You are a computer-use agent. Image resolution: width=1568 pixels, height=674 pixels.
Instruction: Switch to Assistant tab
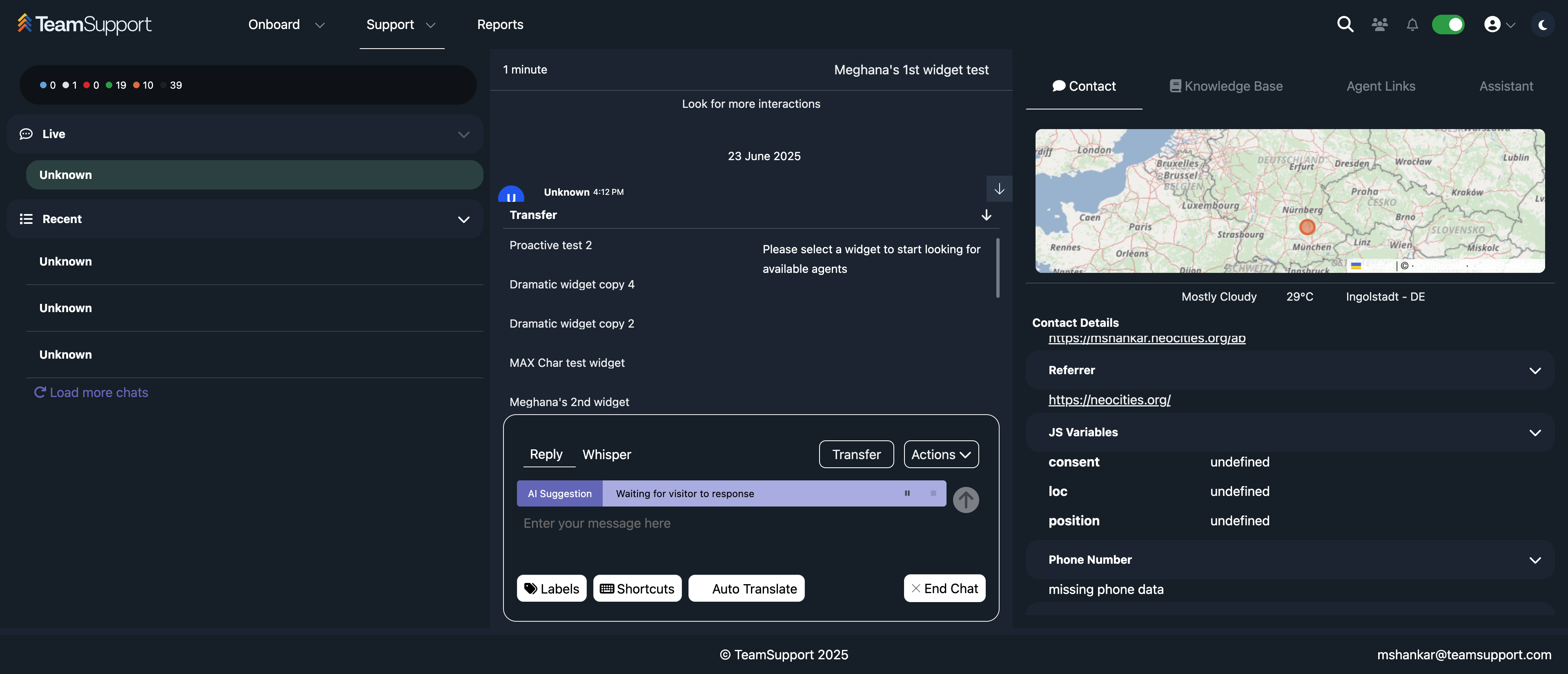tap(1506, 86)
